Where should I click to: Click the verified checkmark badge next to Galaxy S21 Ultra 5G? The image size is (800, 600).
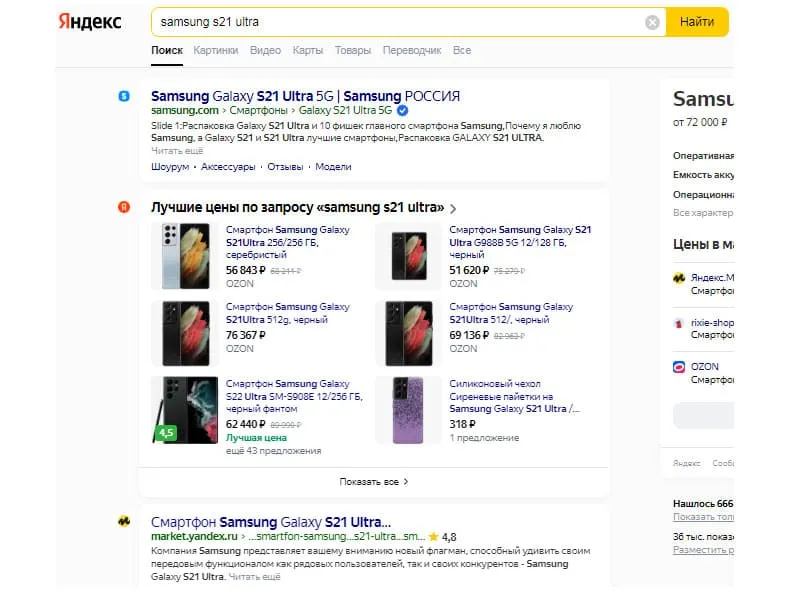[x=402, y=109]
